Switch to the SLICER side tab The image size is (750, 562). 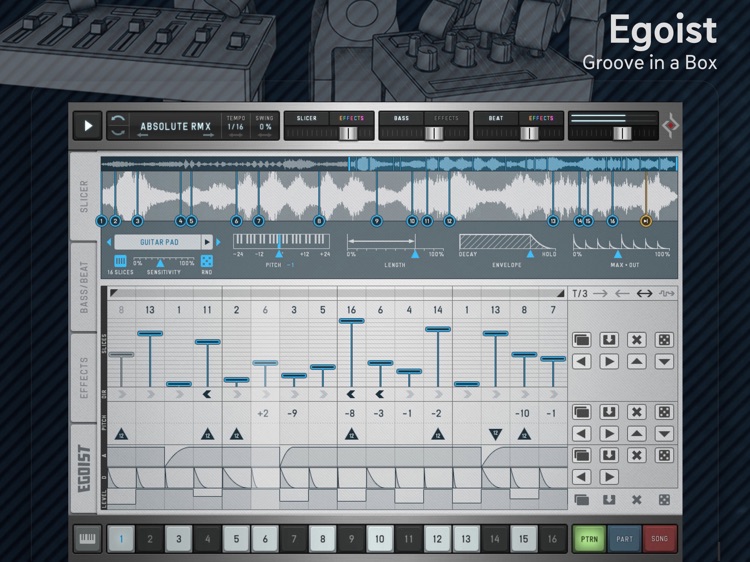84,196
